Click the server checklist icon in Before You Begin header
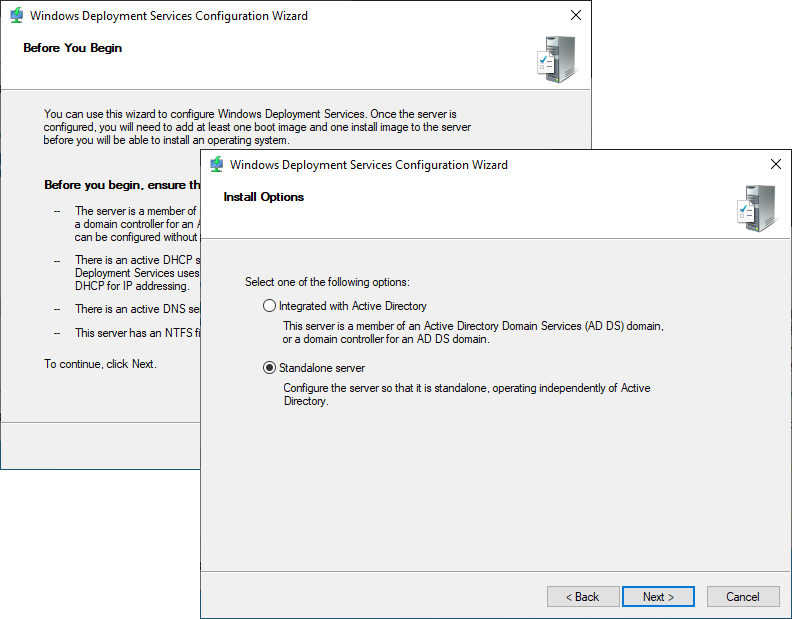The height and width of the screenshot is (619, 792). [x=556, y=60]
